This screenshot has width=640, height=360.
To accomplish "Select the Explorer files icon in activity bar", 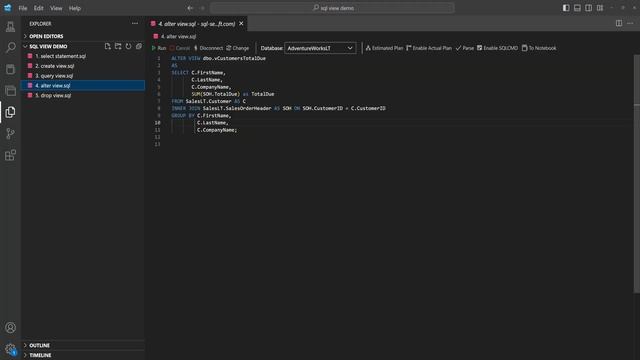I will (x=11, y=112).
